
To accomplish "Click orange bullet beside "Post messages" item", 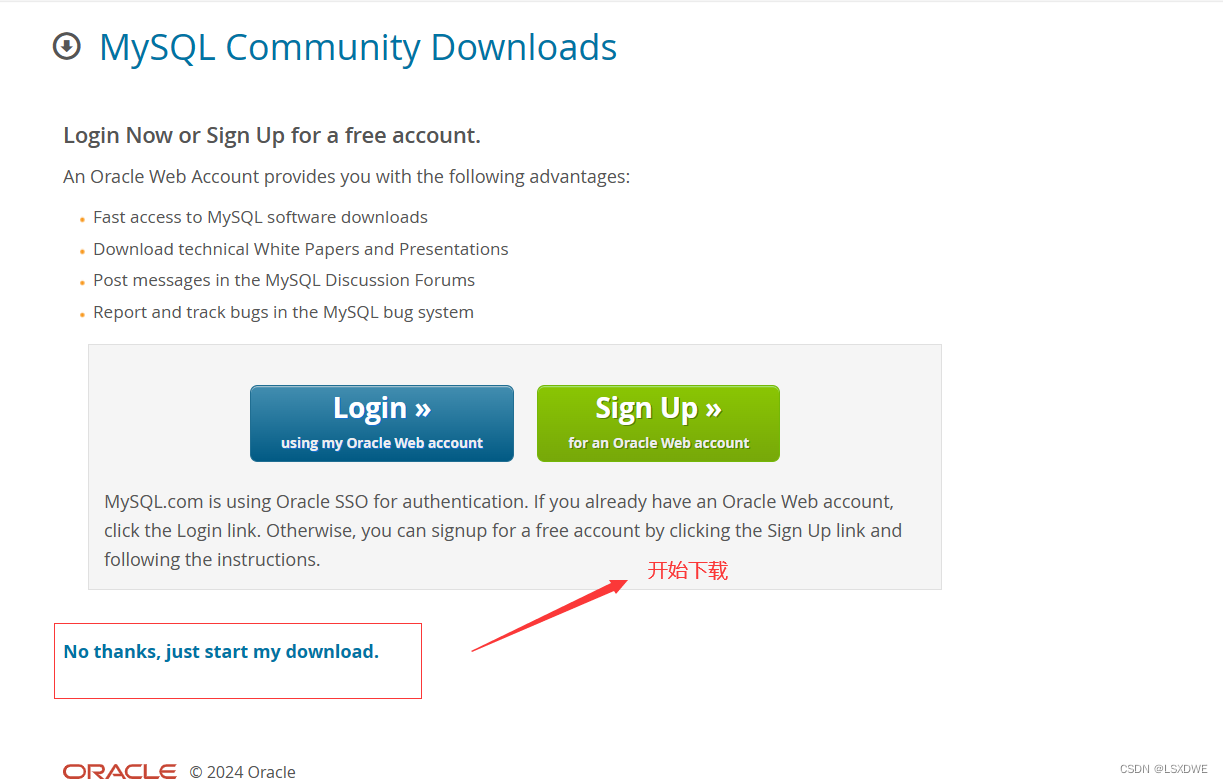I will [x=82, y=283].
